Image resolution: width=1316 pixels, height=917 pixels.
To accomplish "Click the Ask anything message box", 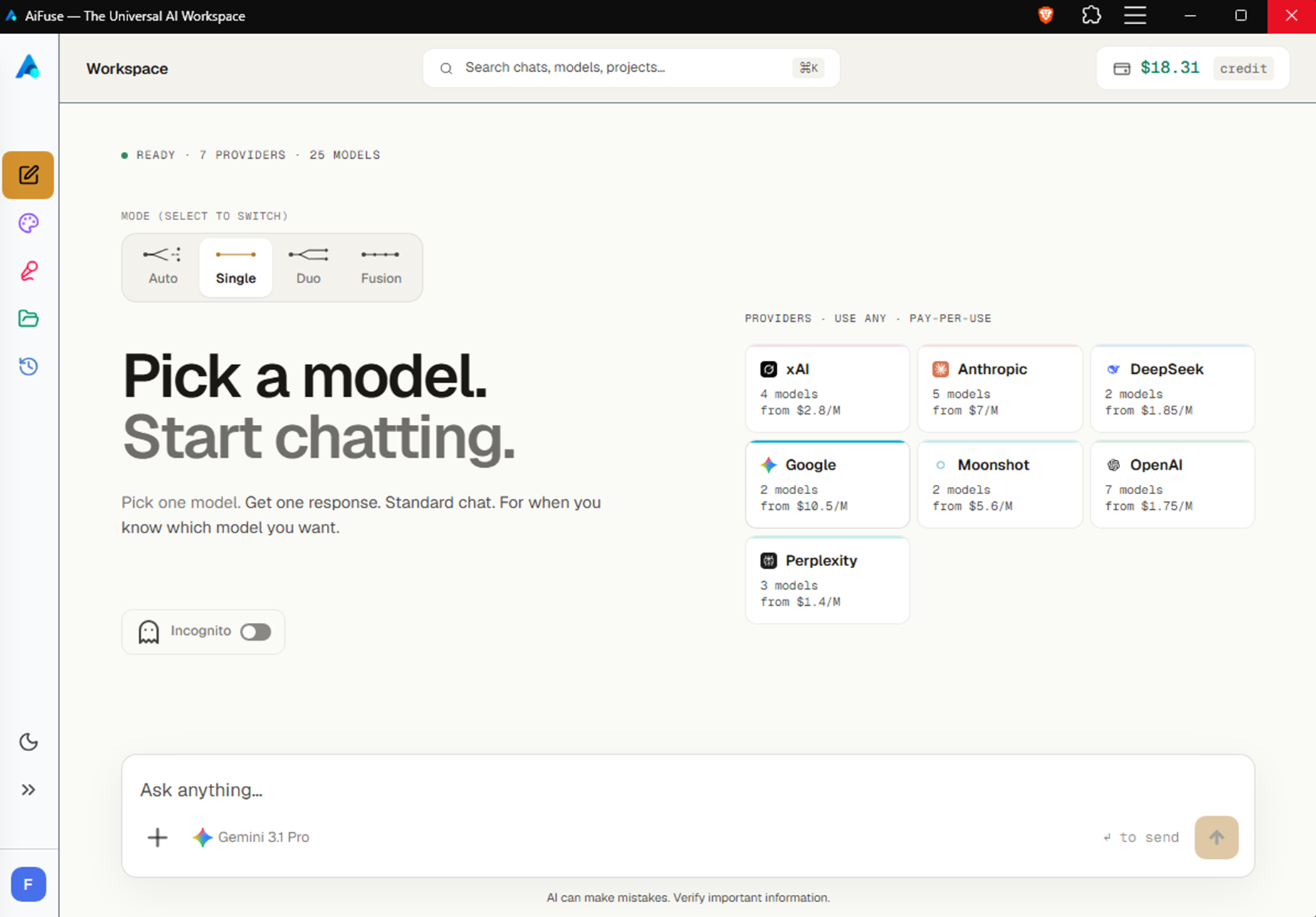I will tap(688, 790).
